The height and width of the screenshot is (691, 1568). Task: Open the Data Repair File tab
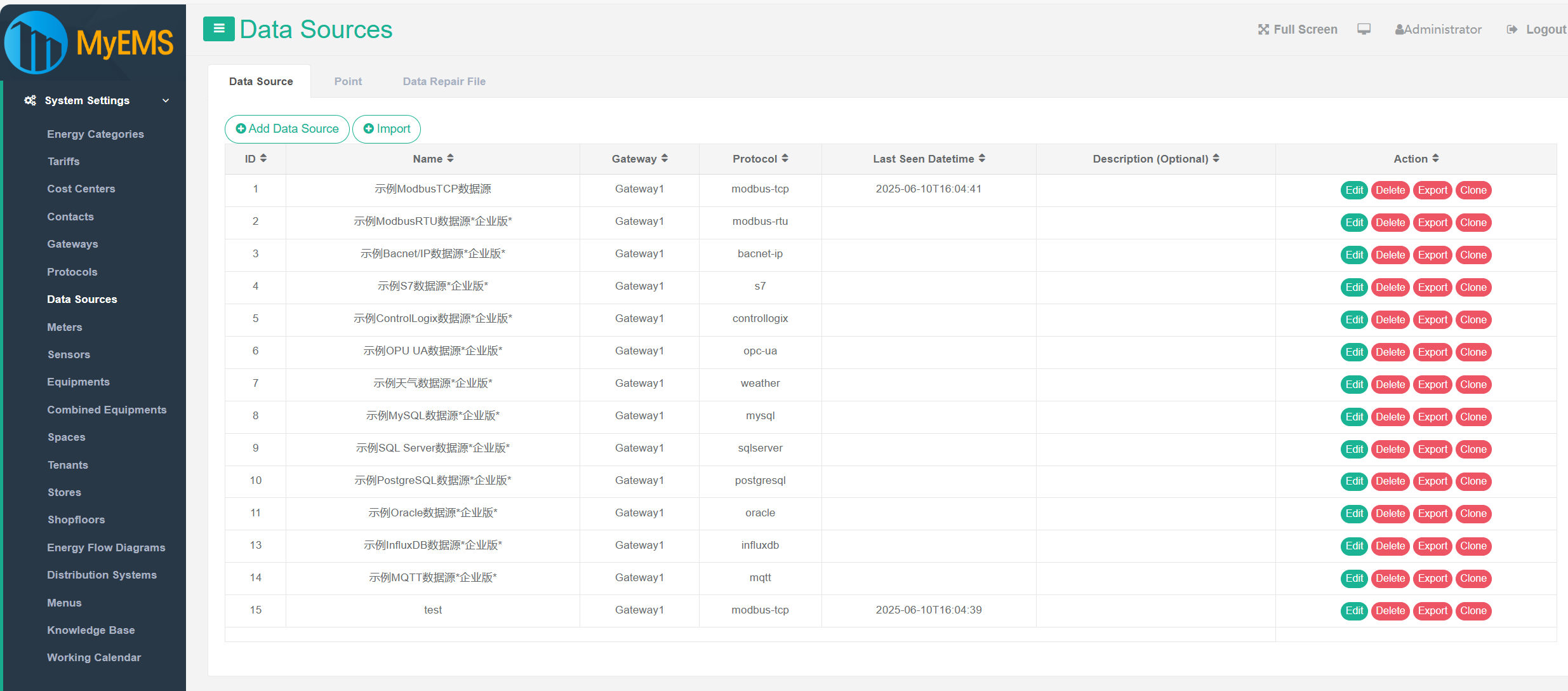(444, 81)
